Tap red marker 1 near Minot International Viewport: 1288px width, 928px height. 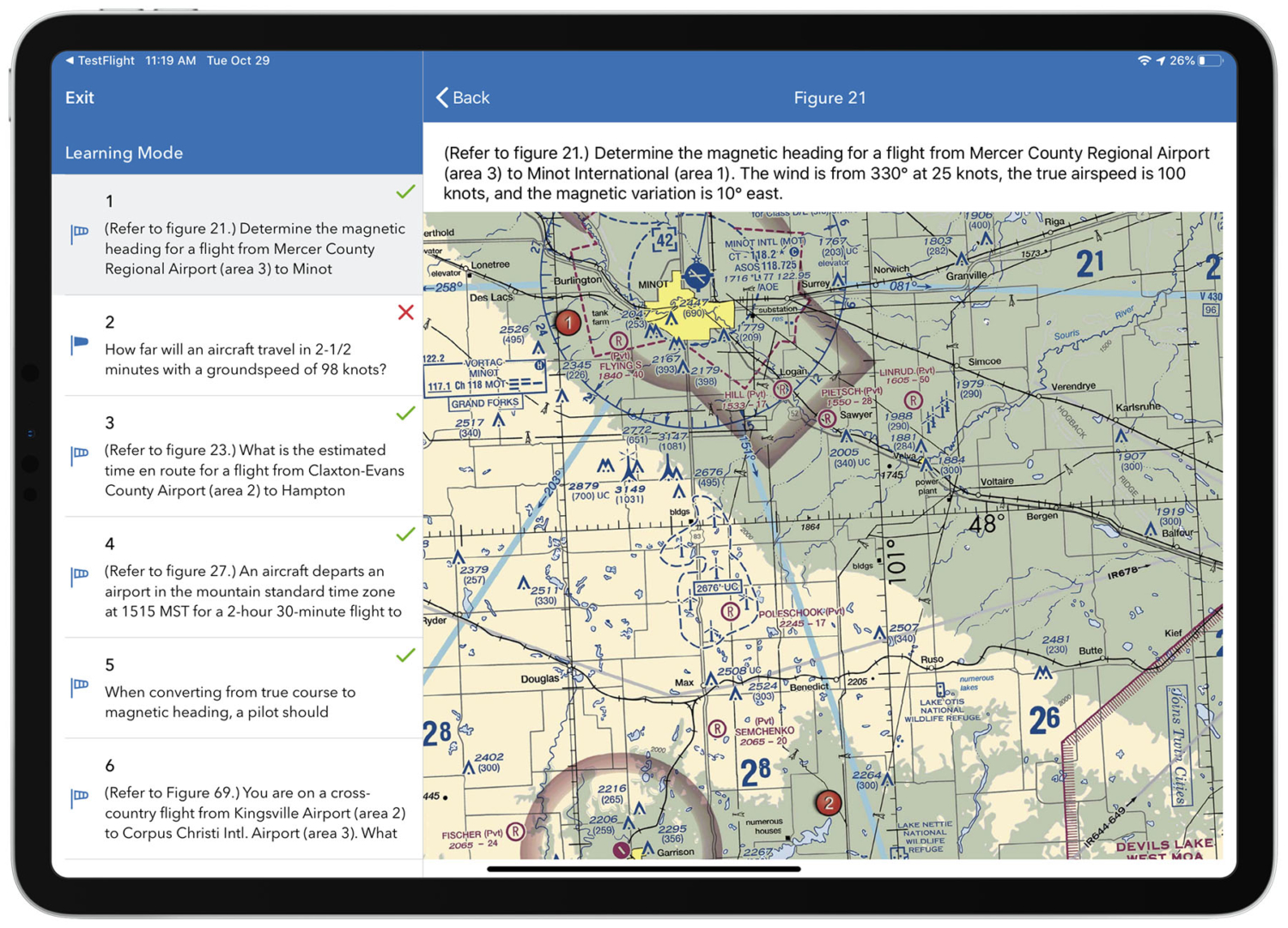[x=568, y=322]
